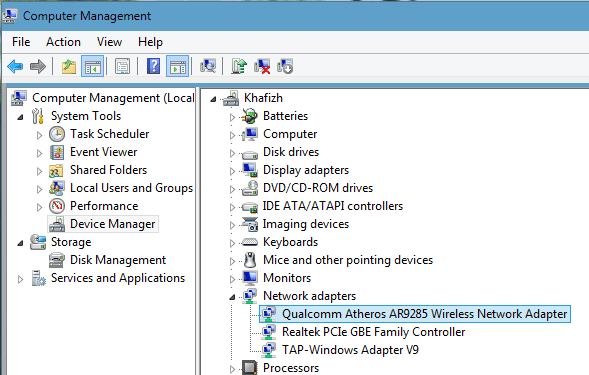This screenshot has height=375, width=589.
Task: Expand the Task Scheduler tree node
Action: (x=39, y=135)
